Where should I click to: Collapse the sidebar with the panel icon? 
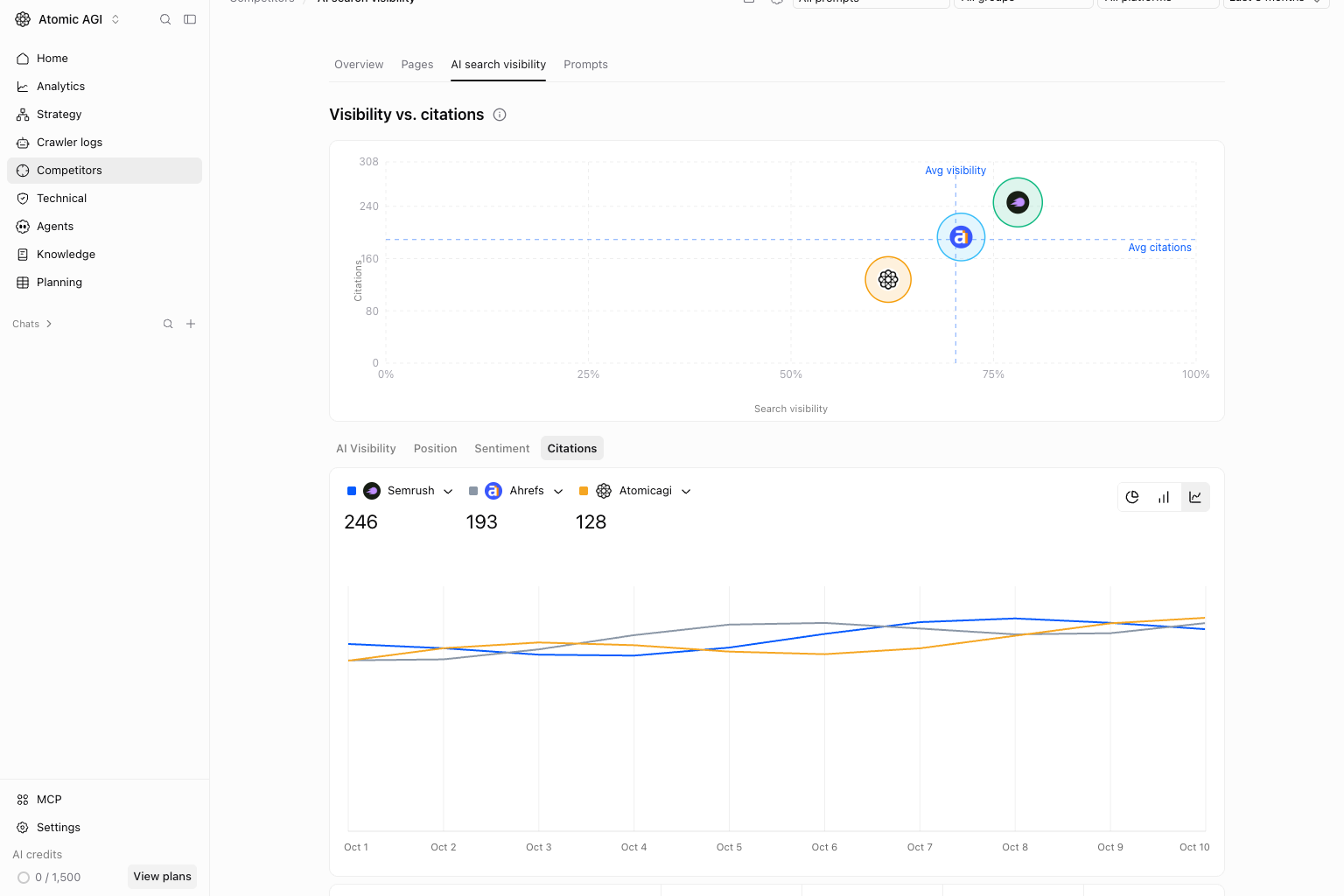(x=190, y=19)
